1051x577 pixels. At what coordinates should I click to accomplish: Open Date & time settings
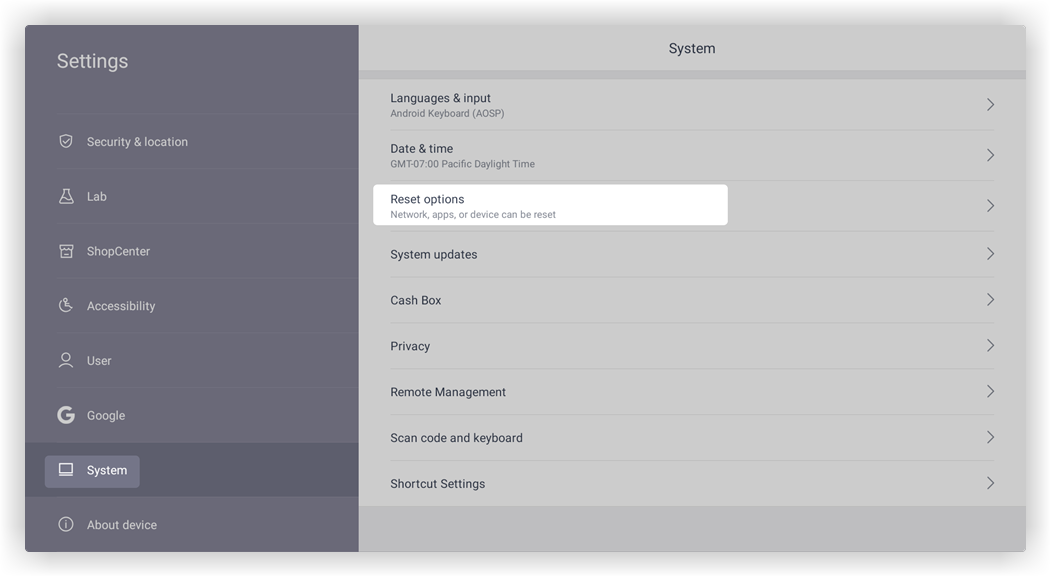coord(692,155)
